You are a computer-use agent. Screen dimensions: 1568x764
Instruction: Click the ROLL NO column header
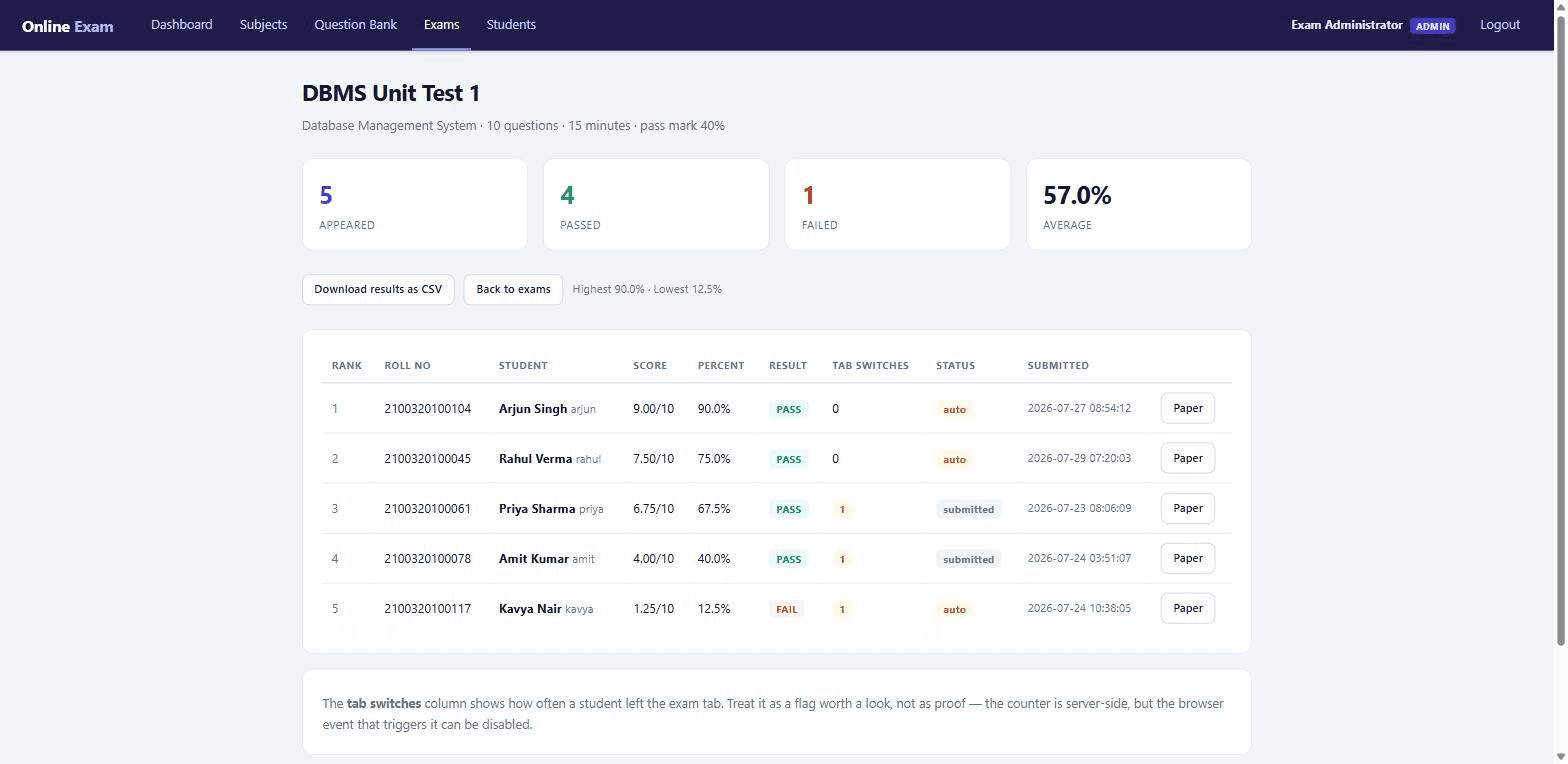point(407,365)
